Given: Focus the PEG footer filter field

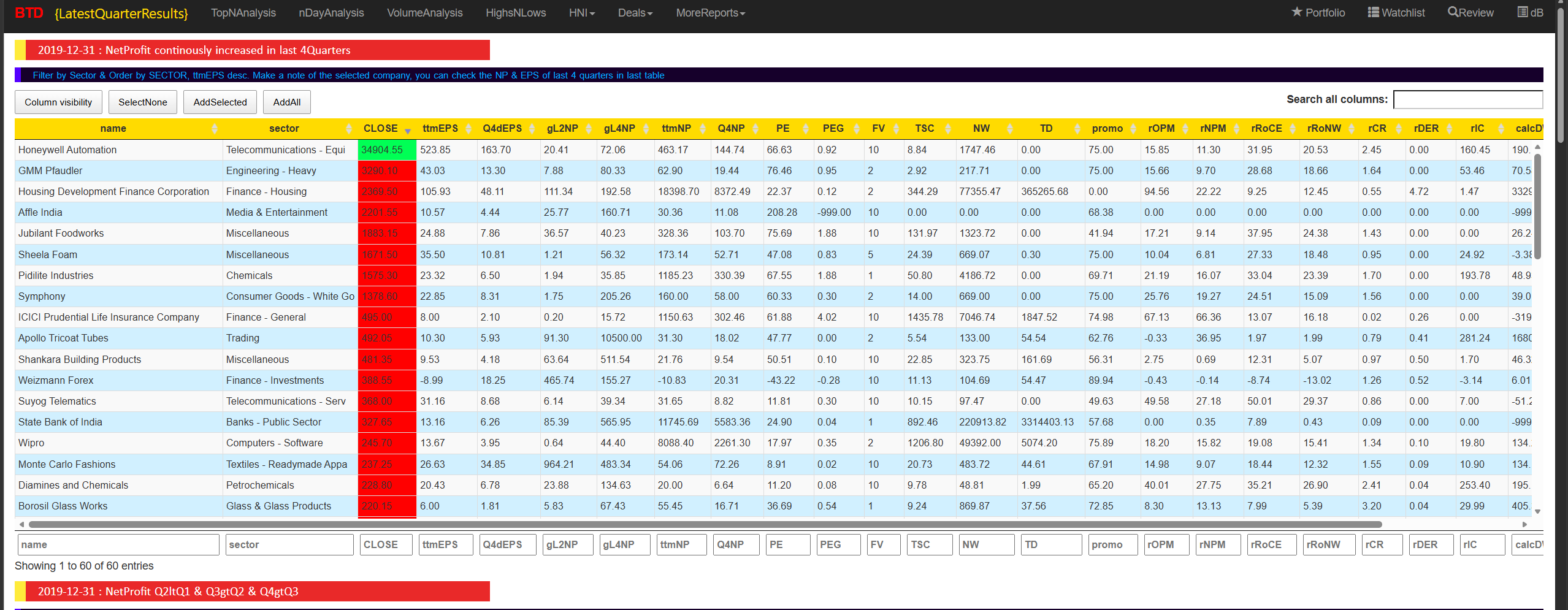Looking at the screenshot, I should coord(838,545).
